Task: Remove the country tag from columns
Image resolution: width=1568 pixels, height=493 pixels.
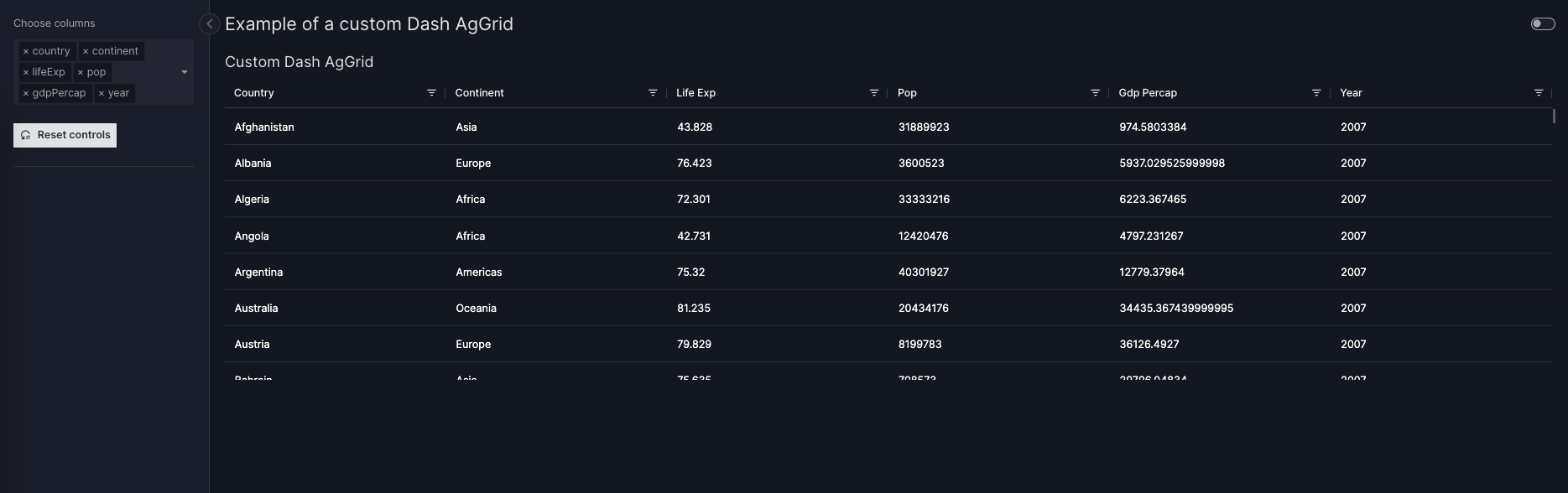Action: click(x=26, y=51)
